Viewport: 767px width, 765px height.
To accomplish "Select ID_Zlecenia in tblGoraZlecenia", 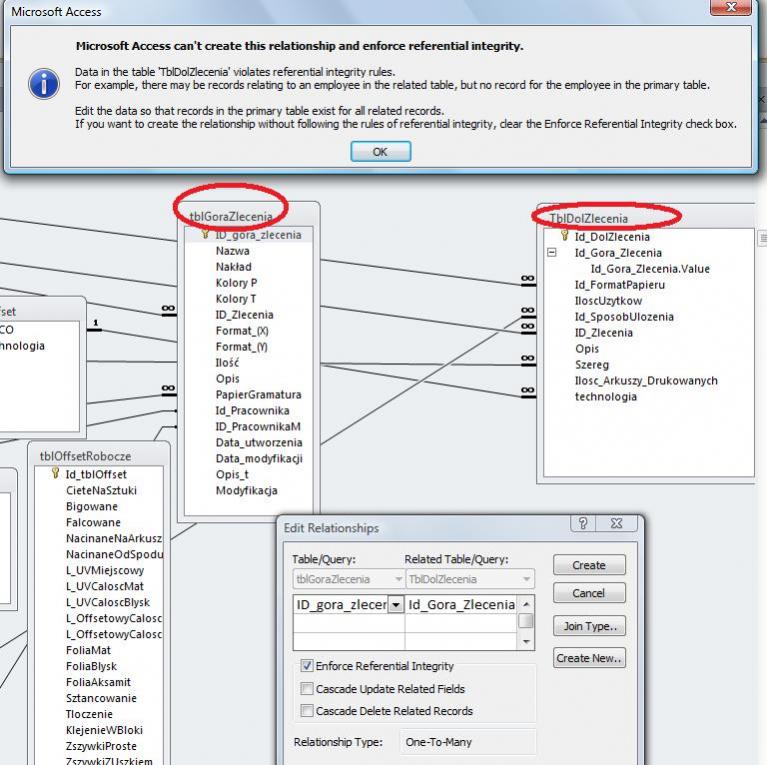I will tap(245, 315).
